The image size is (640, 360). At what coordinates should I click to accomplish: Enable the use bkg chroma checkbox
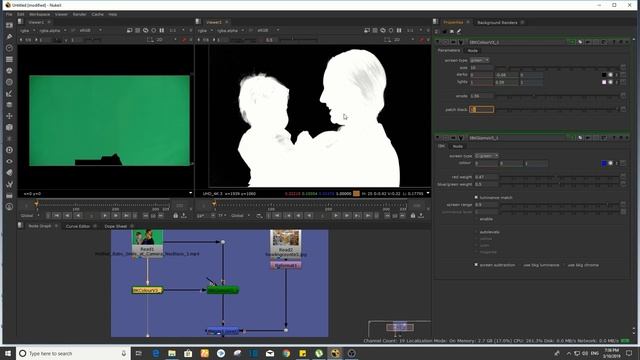coord(564,265)
